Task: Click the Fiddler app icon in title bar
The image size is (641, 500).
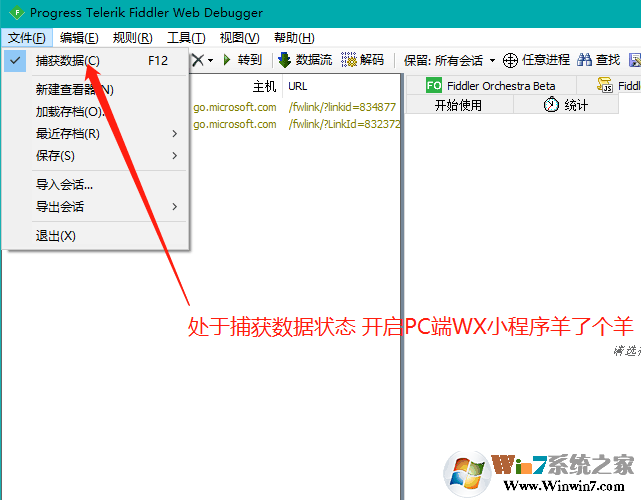Action: (x=17, y=13)
